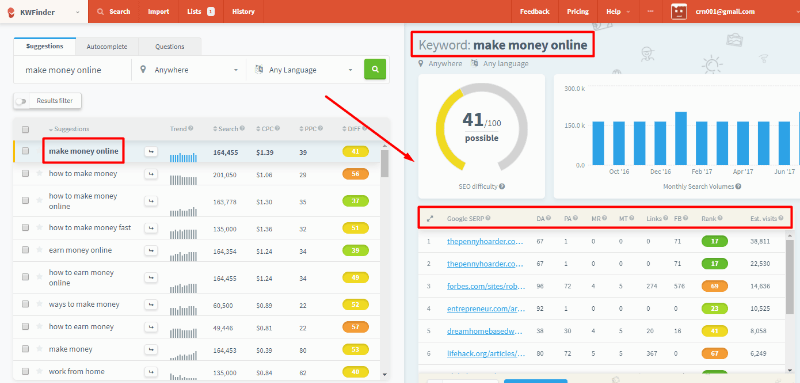Click the star icon beside 'how to make money'
Image resolution: width=800 pixels, height=383 pixels.
(39, 174)
